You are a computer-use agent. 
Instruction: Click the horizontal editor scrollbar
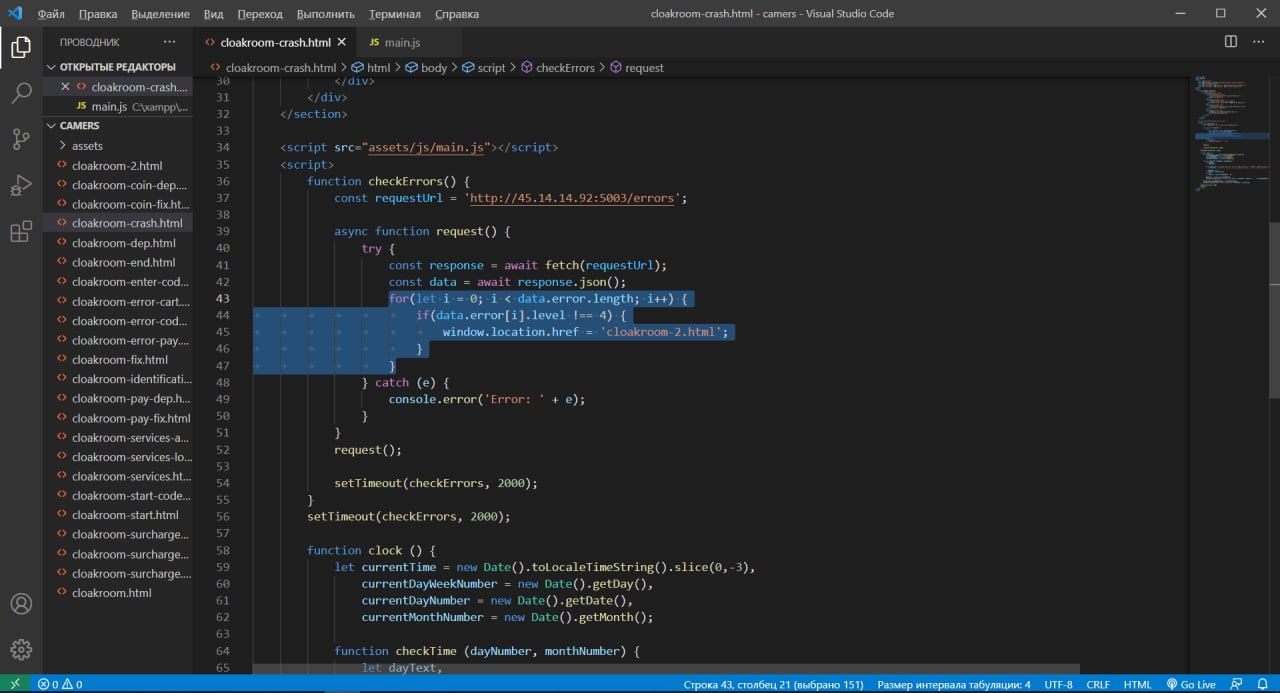[666, 669]
